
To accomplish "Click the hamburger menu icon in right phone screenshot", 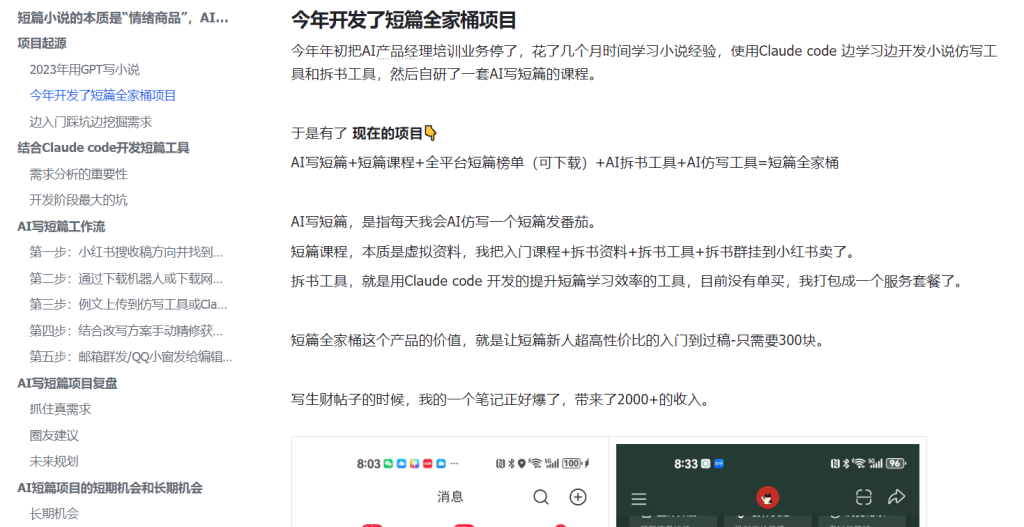I will (639, 500).
